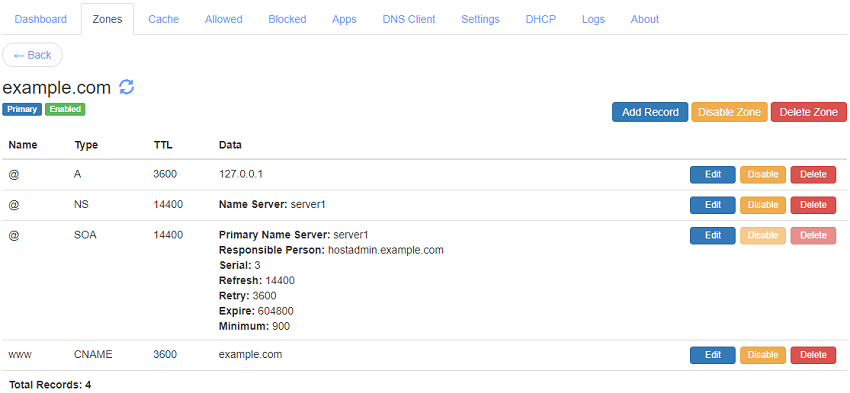
Task: Click the TTL column header
Action: click(163, 145)
